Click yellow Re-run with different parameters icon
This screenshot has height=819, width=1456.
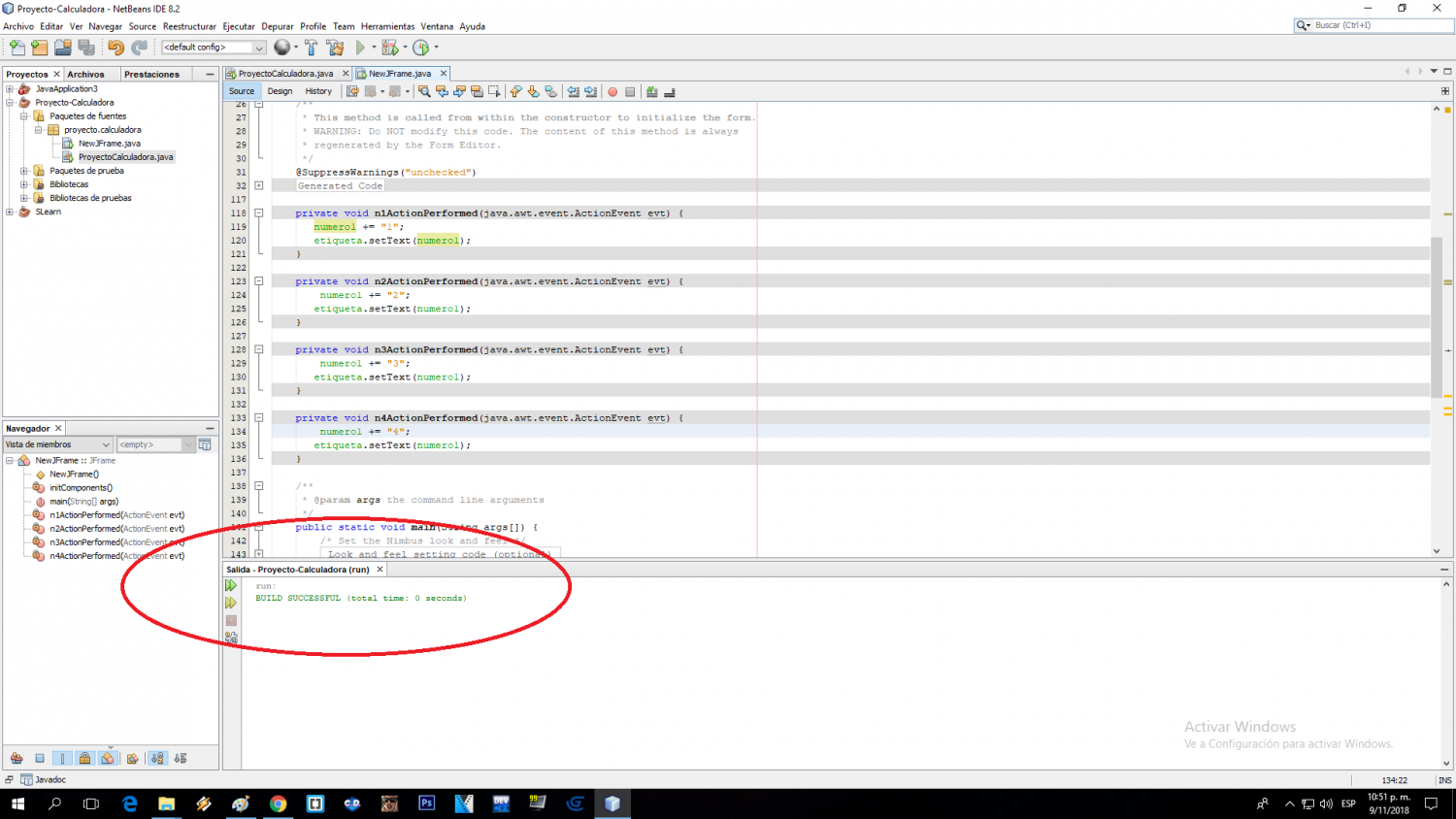coord(231,603)
